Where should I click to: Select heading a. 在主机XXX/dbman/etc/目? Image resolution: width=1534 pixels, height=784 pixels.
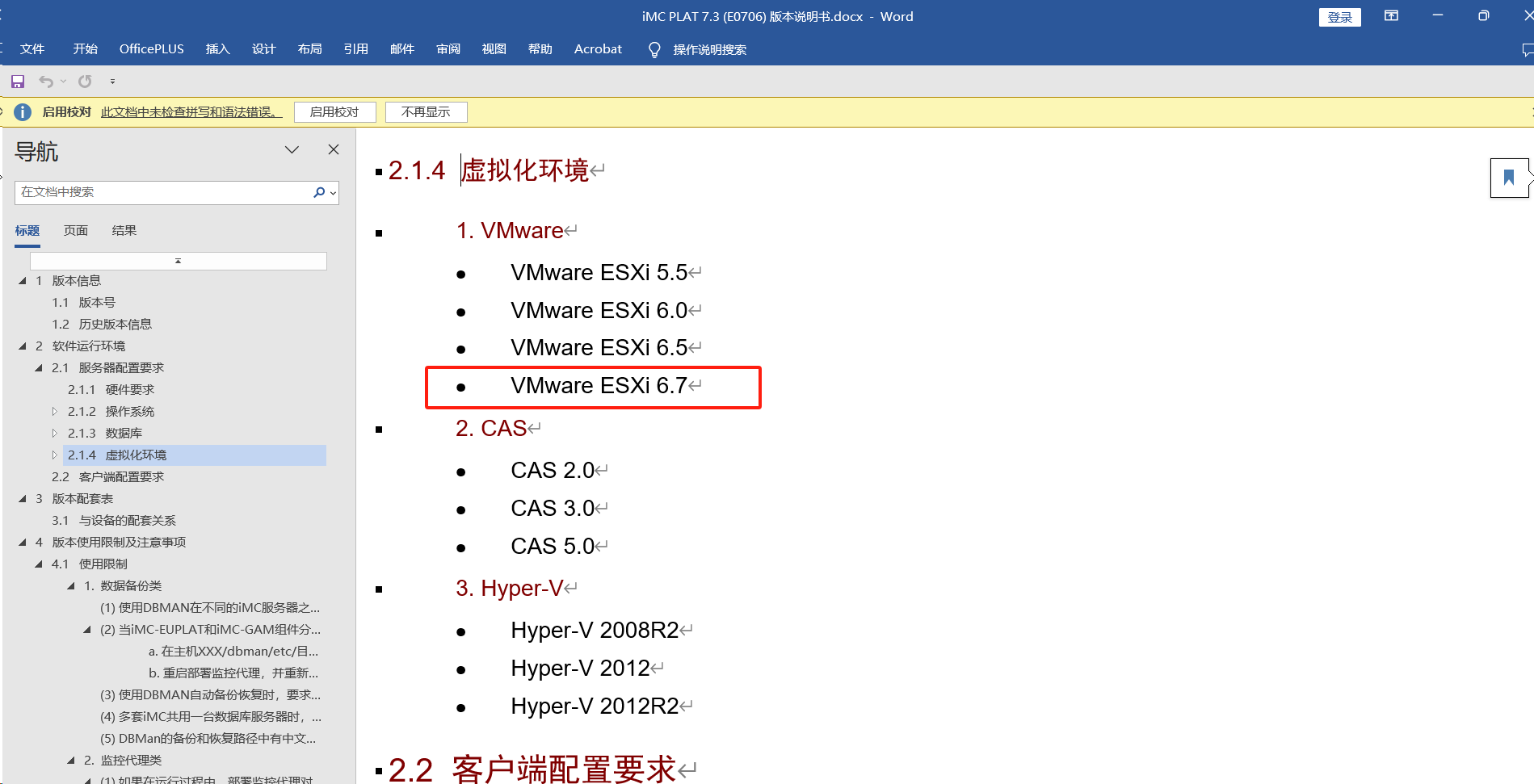tap(233, 652)
